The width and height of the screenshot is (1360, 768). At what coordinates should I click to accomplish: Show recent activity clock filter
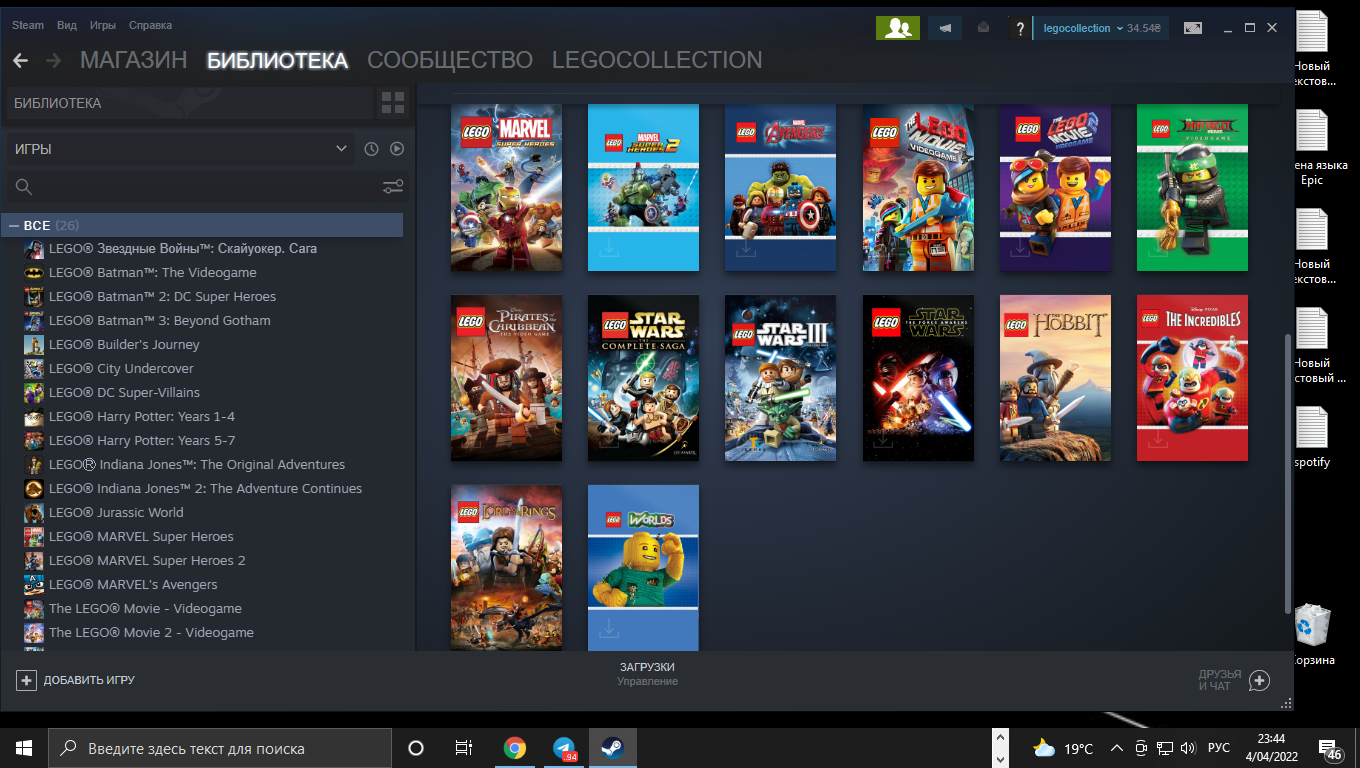tap(371, 149)
